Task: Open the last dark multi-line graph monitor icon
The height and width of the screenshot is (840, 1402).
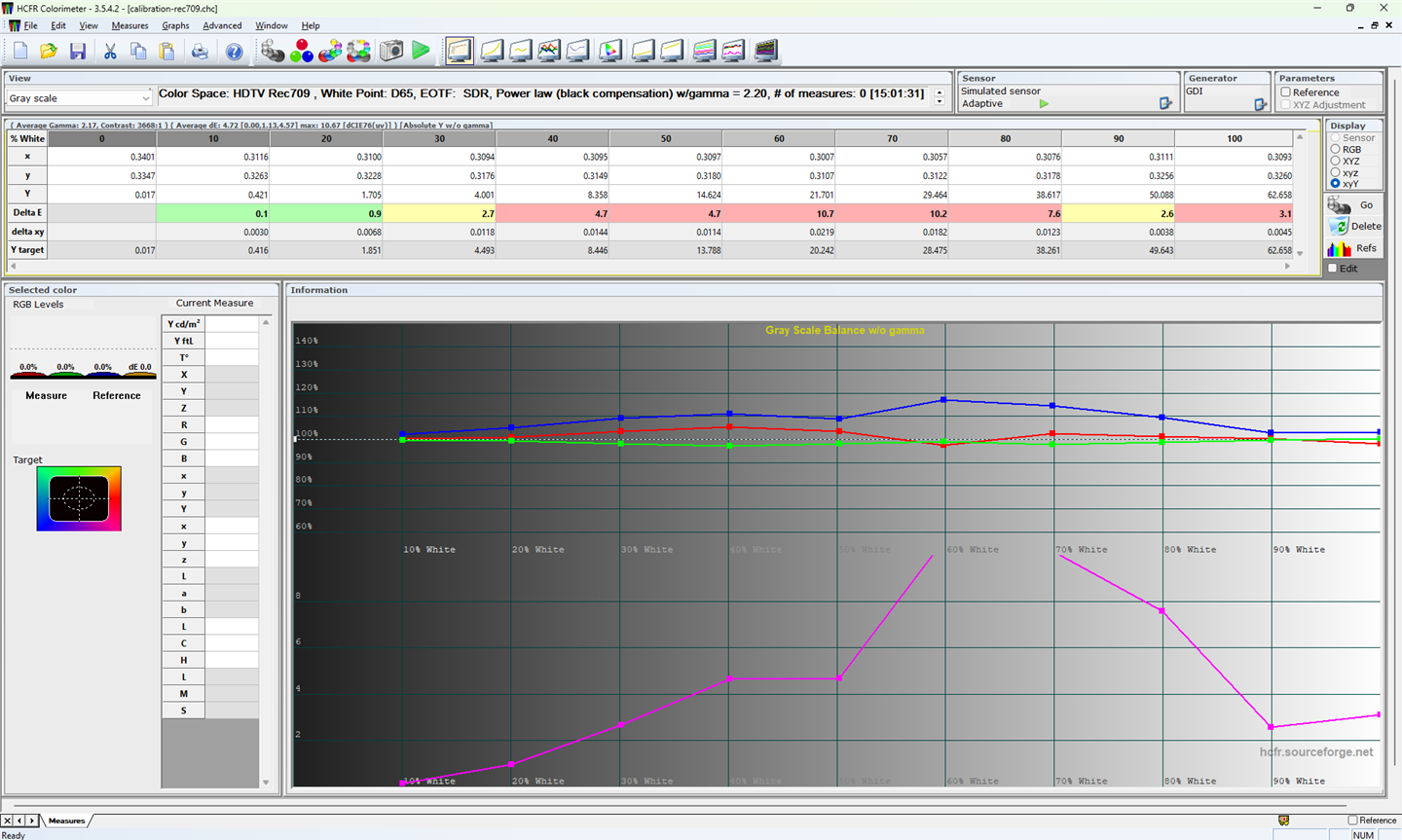Action: [766, 51]
